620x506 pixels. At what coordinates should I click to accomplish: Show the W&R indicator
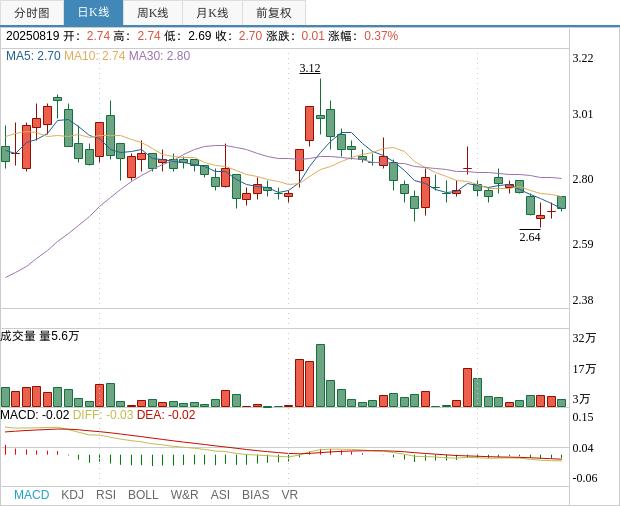[184, 495]
